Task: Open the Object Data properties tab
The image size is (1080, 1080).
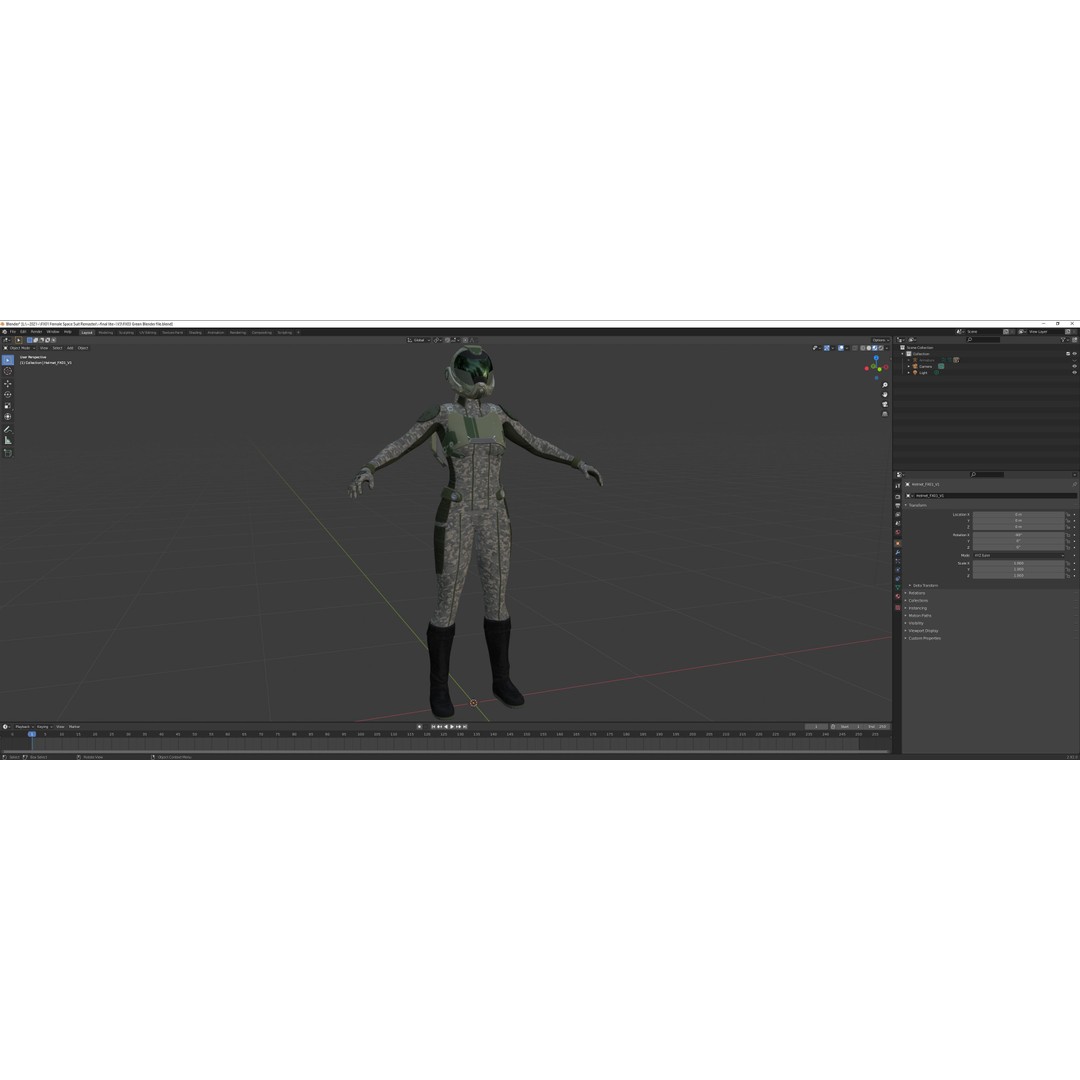Action: click(x=897, y=588)
